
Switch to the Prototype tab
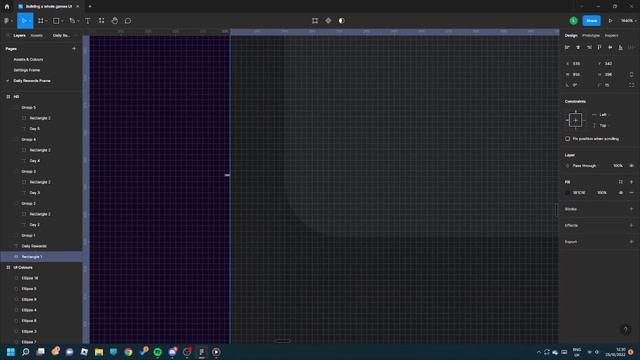pyautogui.click(x=591, y=36)
